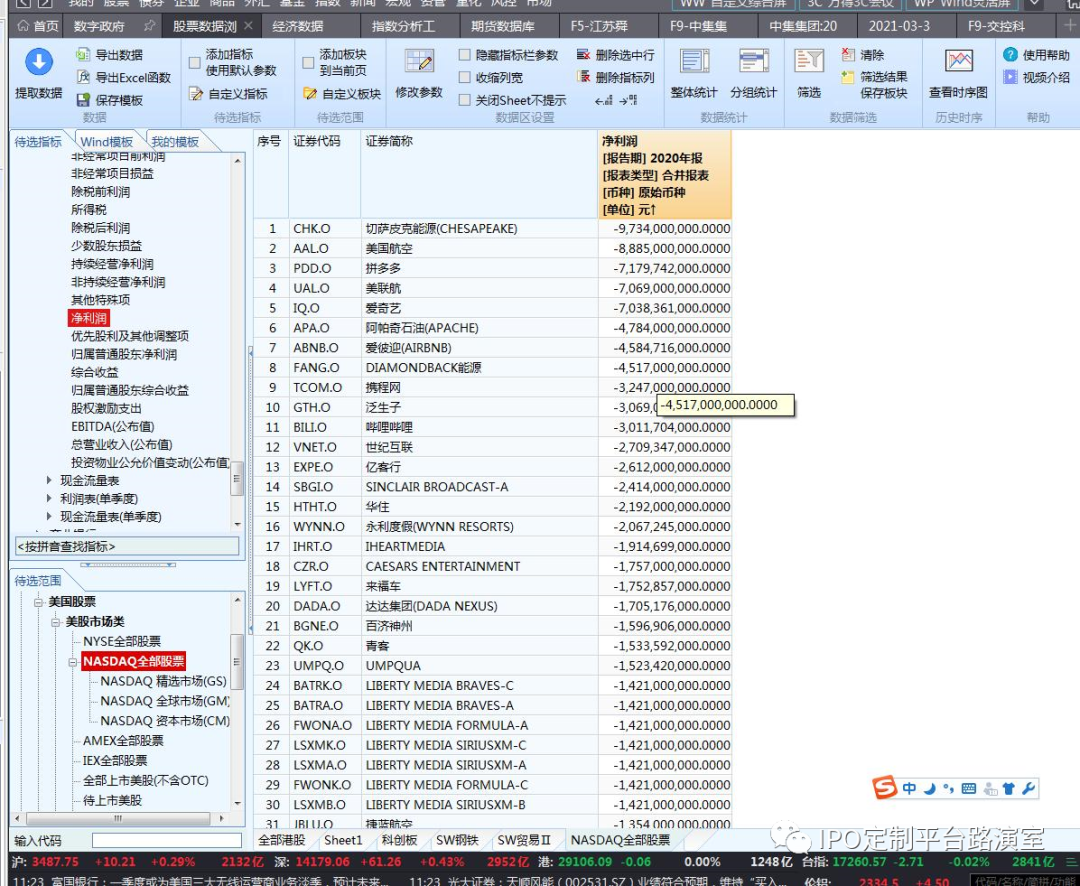Click the range tree horizontal scrollbar thumb

(x=118, y=818)
